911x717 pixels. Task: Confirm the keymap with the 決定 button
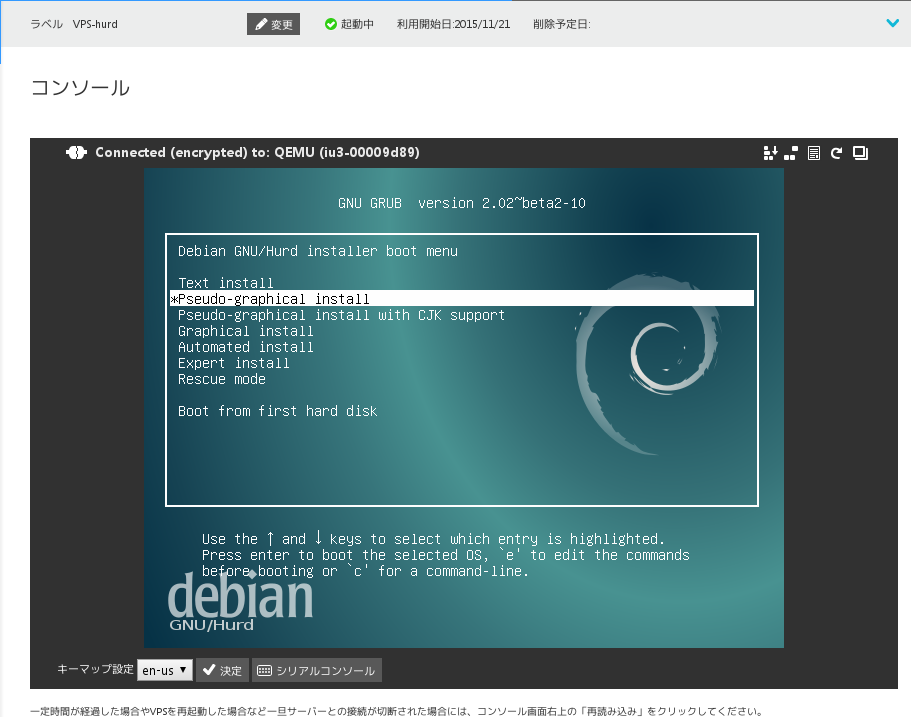(x=223, y=670)
